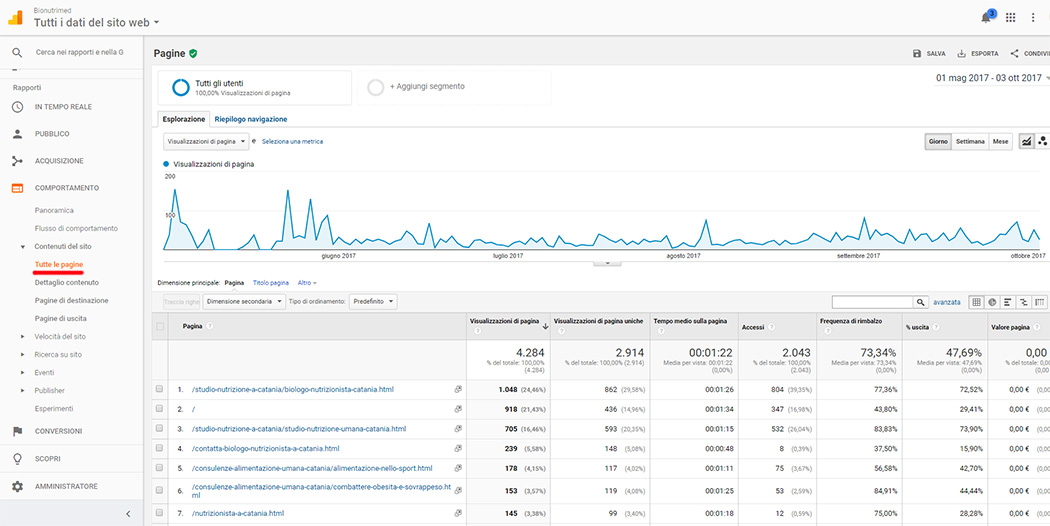This screenshot has height=526, width=1050.
Task: Select the performance bar view icon
Action: pos(1008,302)
